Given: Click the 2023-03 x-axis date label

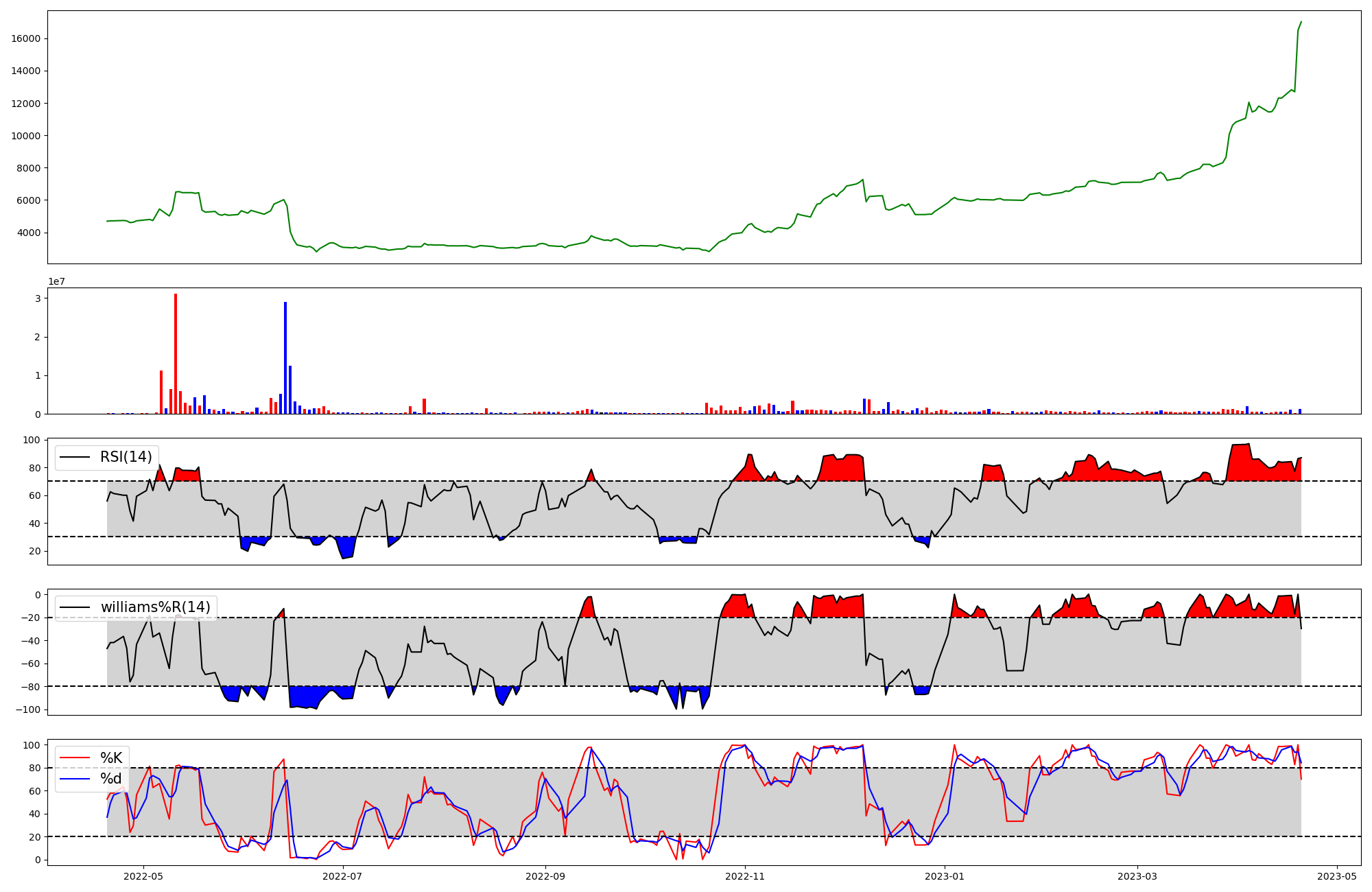Looking at the screenshot, I should point(1137,876).
